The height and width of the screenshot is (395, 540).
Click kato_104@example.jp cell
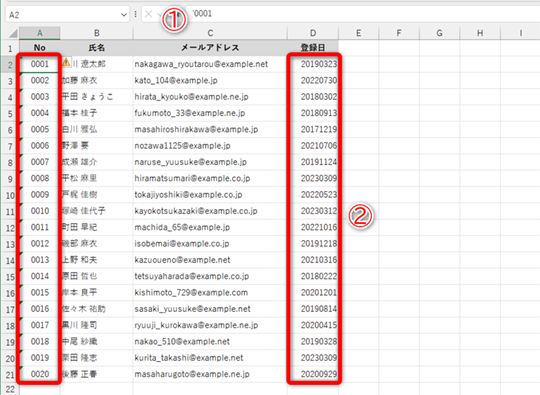click(210, 80)
